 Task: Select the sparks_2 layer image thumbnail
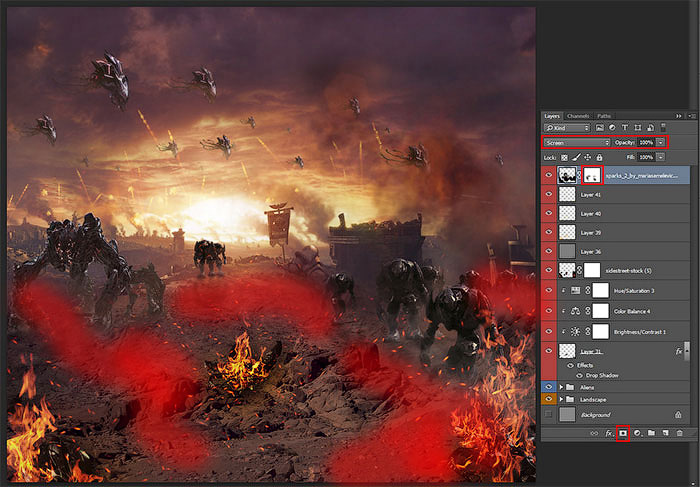567,175
